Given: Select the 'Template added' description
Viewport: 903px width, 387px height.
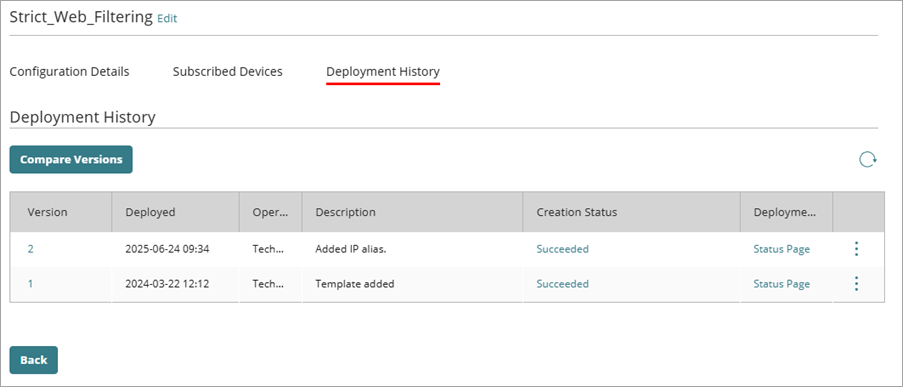Looking at the screenshot, I should (355, 284).
